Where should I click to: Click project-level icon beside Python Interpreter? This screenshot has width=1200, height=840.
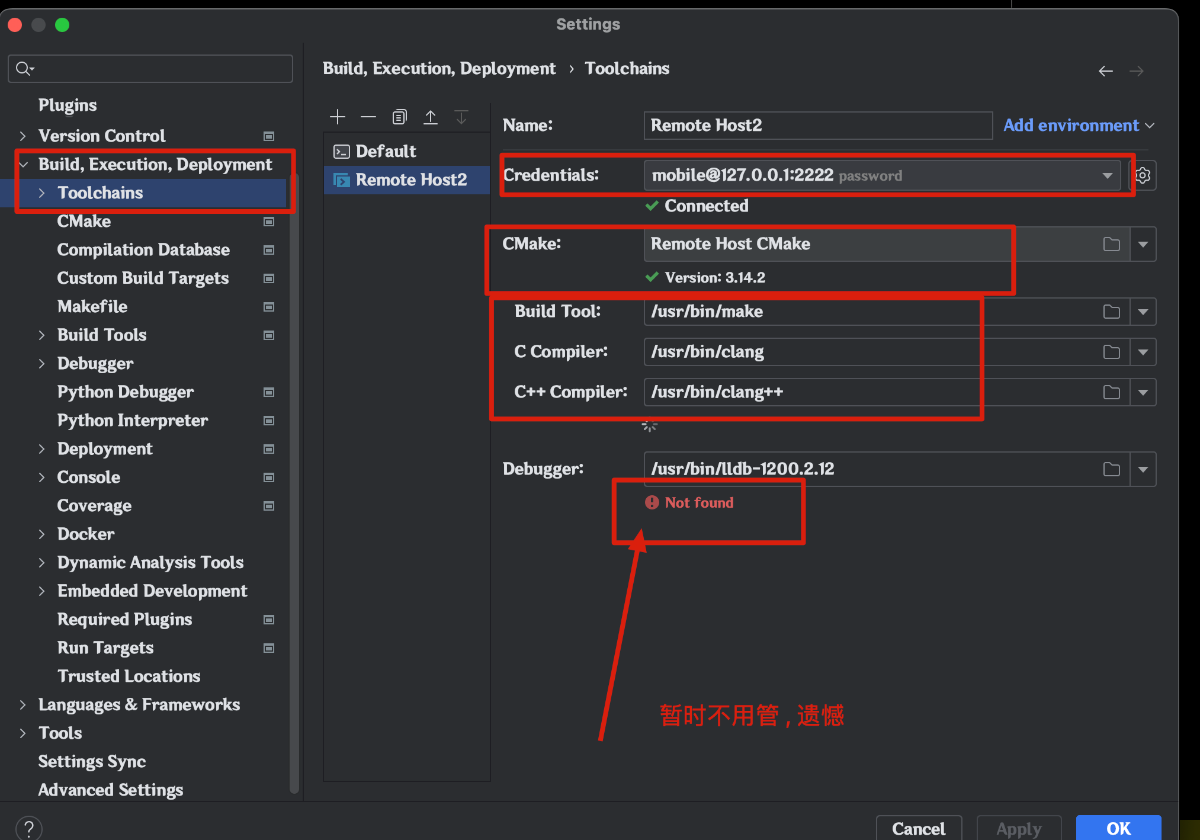[x=269, y=421]
